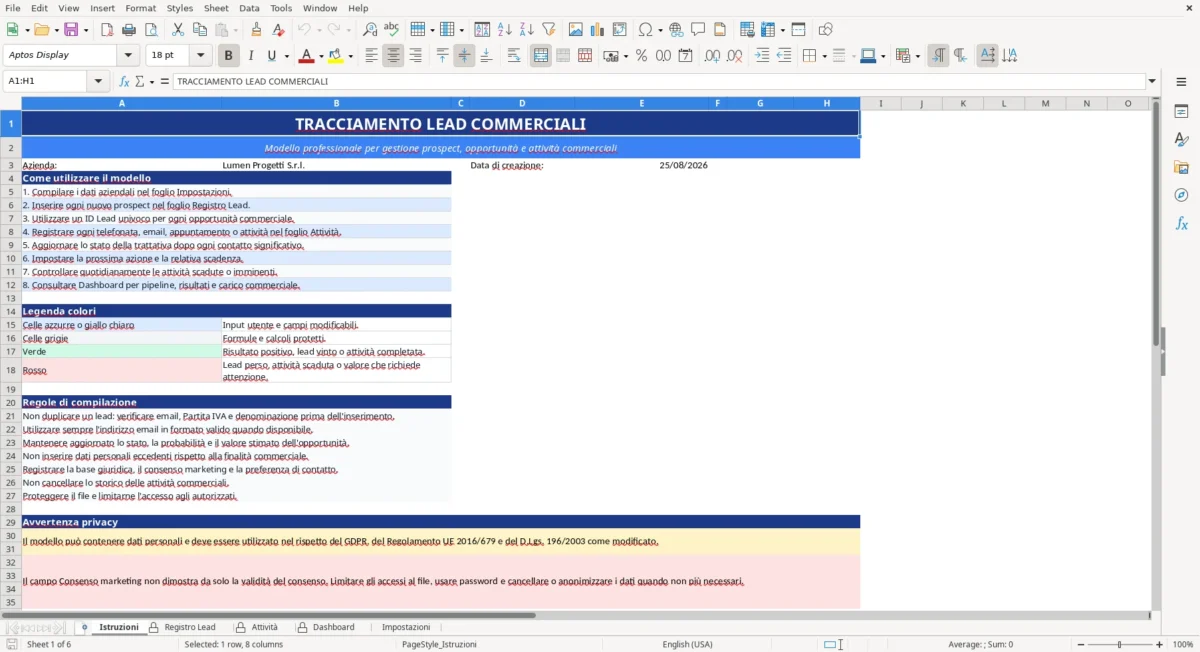Open the font size dropdown
The image size is (1200, 652).
click(x=201, y=56)
